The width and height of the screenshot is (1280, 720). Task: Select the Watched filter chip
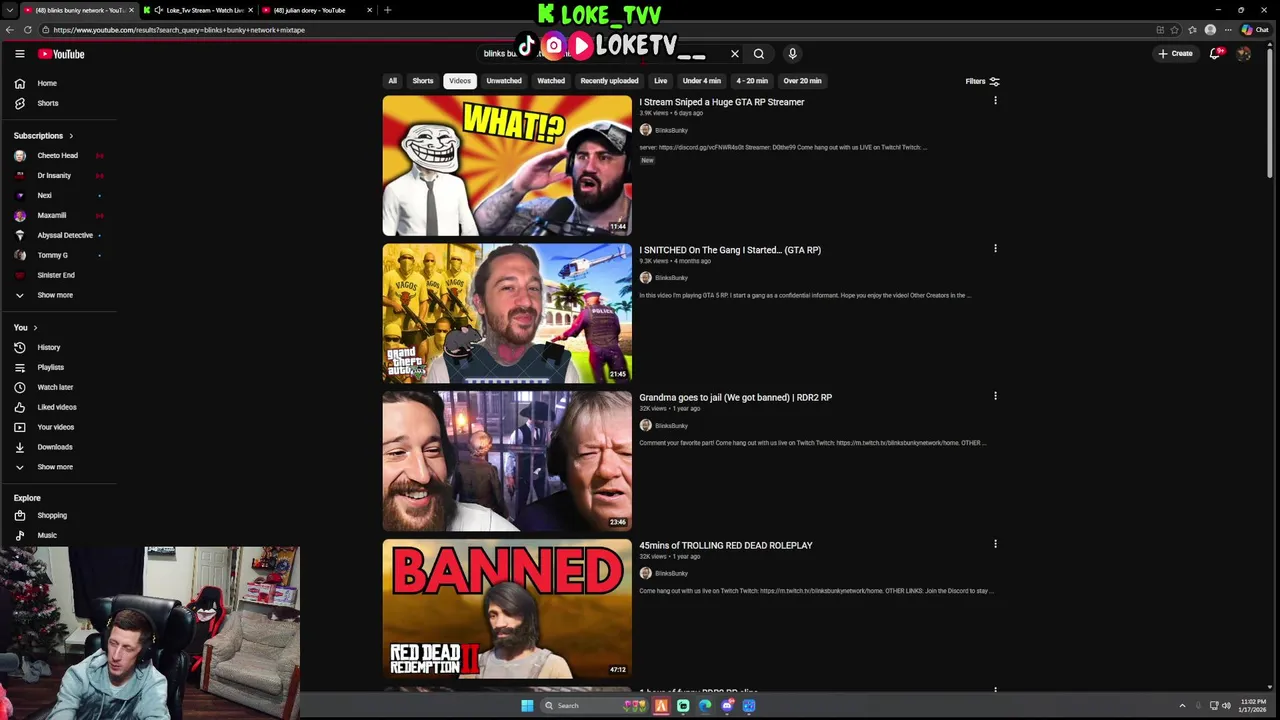click(x=551, y=81)
